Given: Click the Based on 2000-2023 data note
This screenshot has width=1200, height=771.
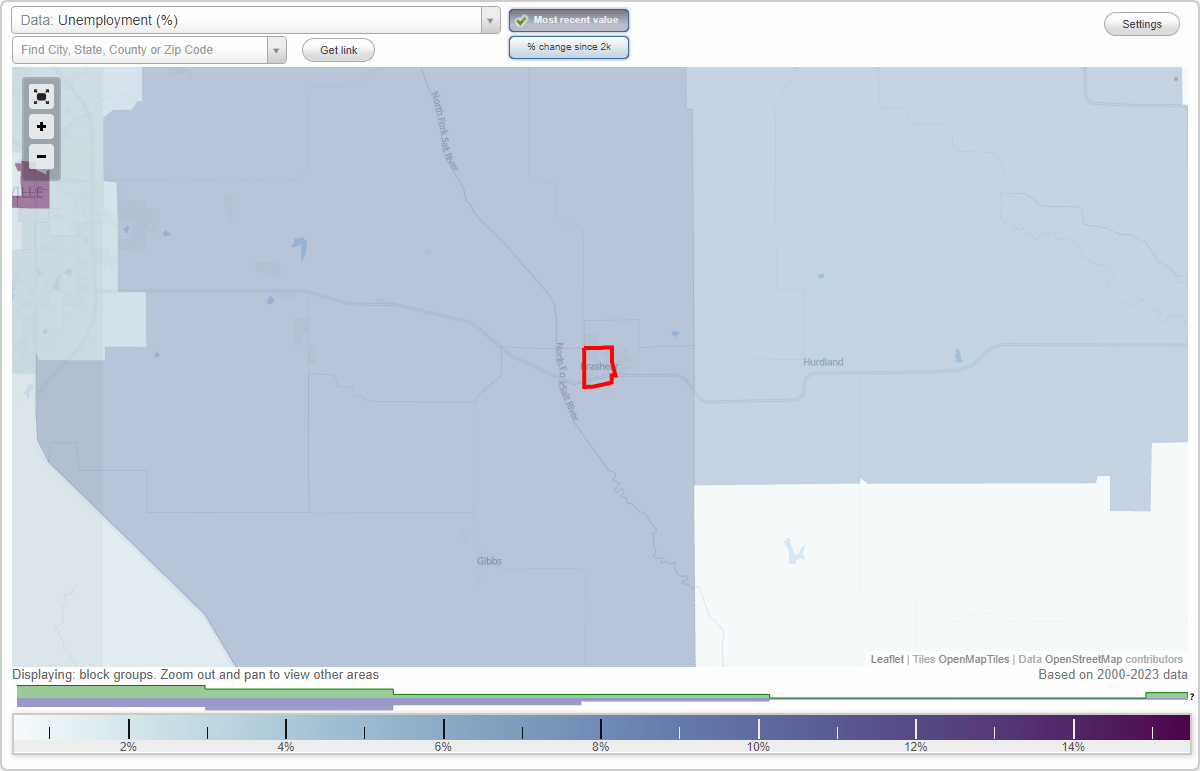Looking at the screenshot, I should pos(1113,675).
